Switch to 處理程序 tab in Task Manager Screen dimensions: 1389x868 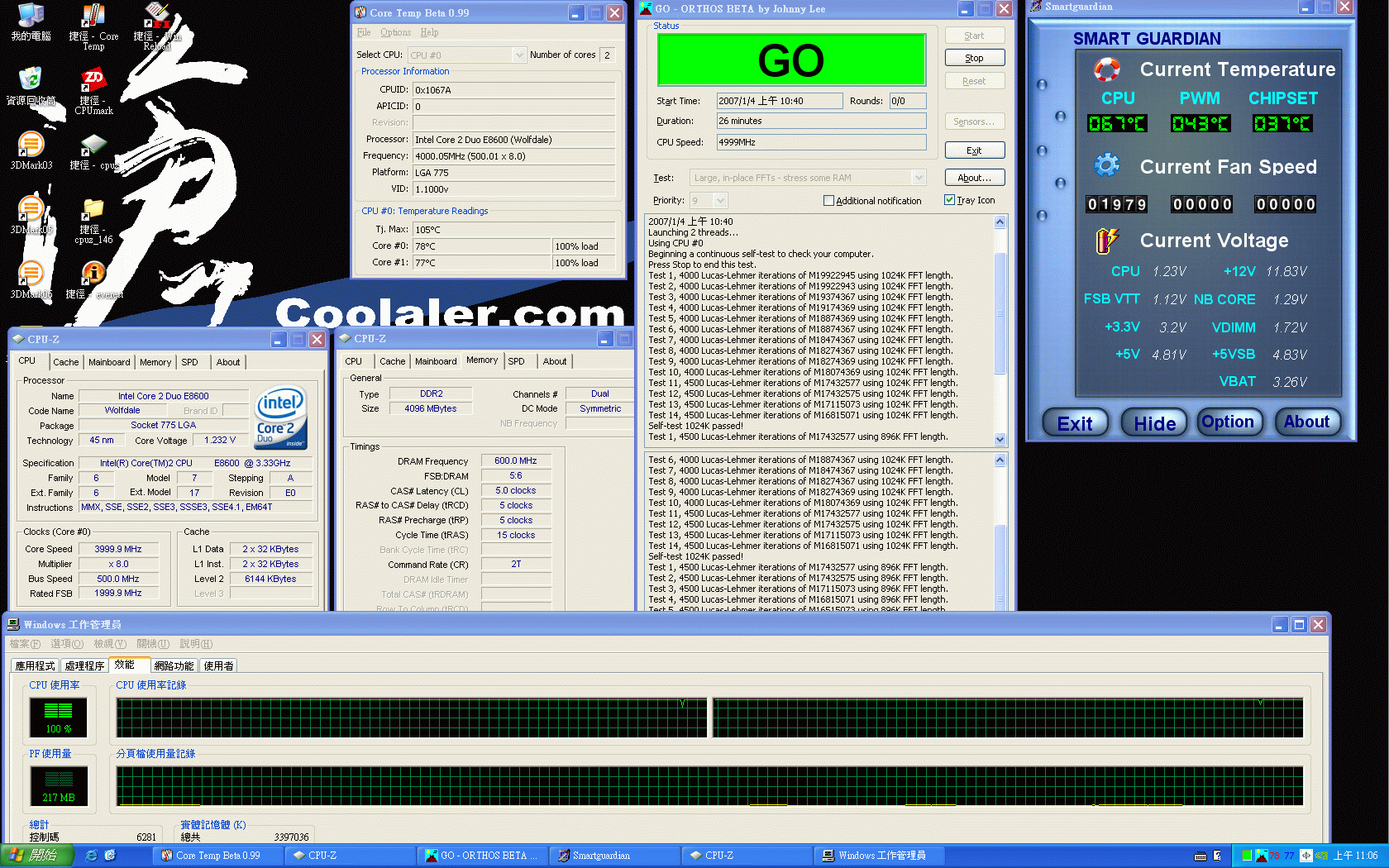(84, 665)
